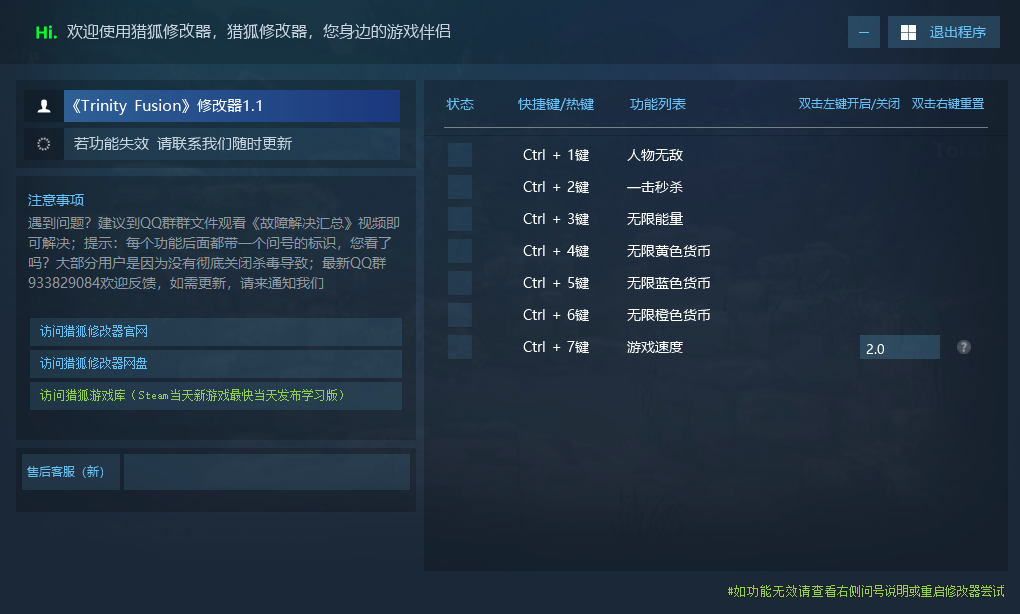Screen dimensions: 1020x614
Task: Open 访问猎狐修改器网盘 link
Action: [216, 364]
